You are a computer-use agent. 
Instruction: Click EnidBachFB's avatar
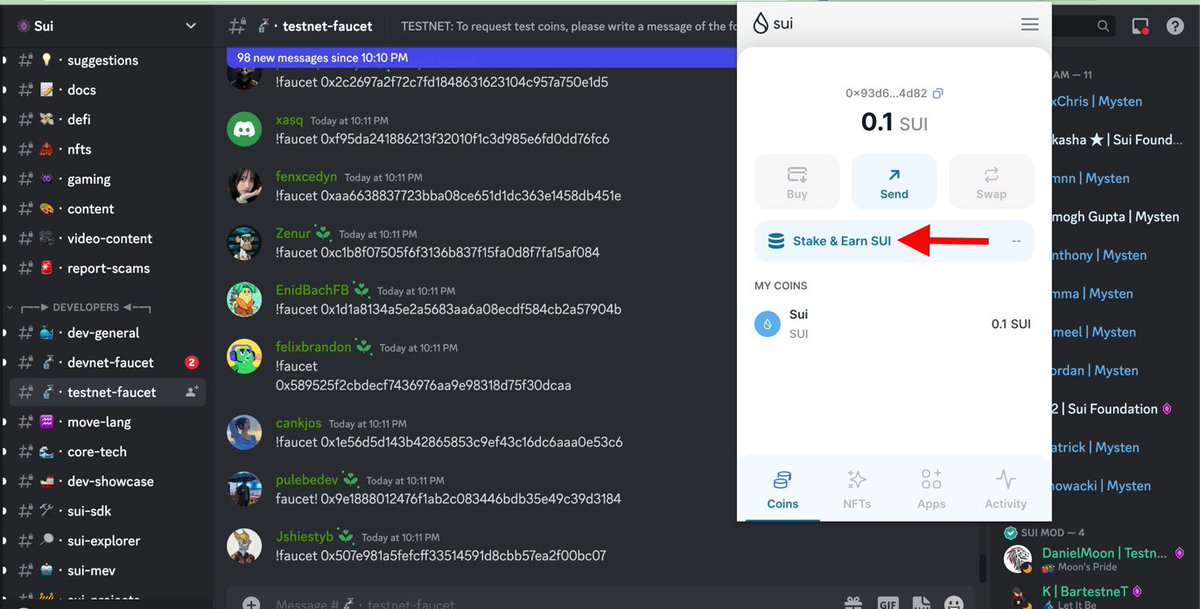point(245,300)
